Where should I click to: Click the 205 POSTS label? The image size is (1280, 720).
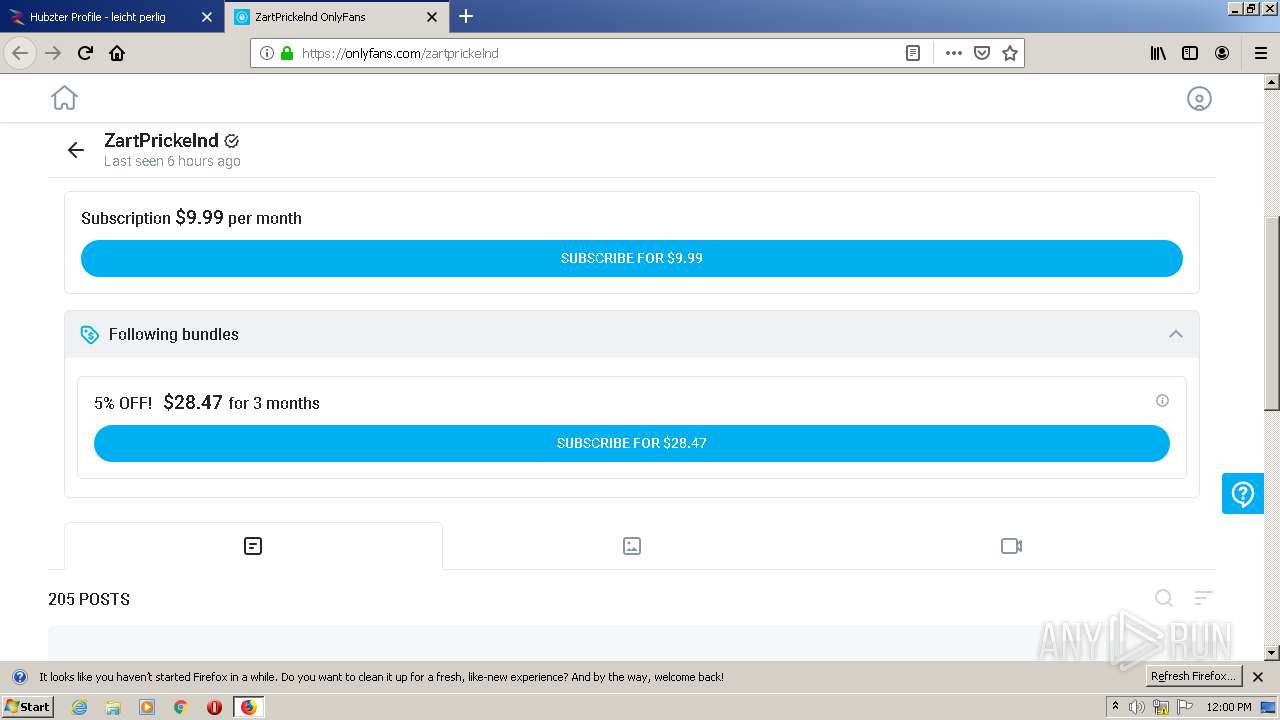tap(89, 599)
